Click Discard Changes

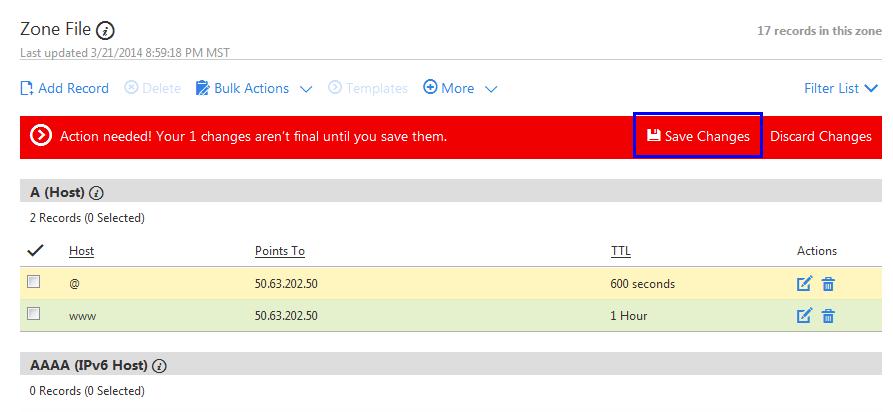pos(820,136)
